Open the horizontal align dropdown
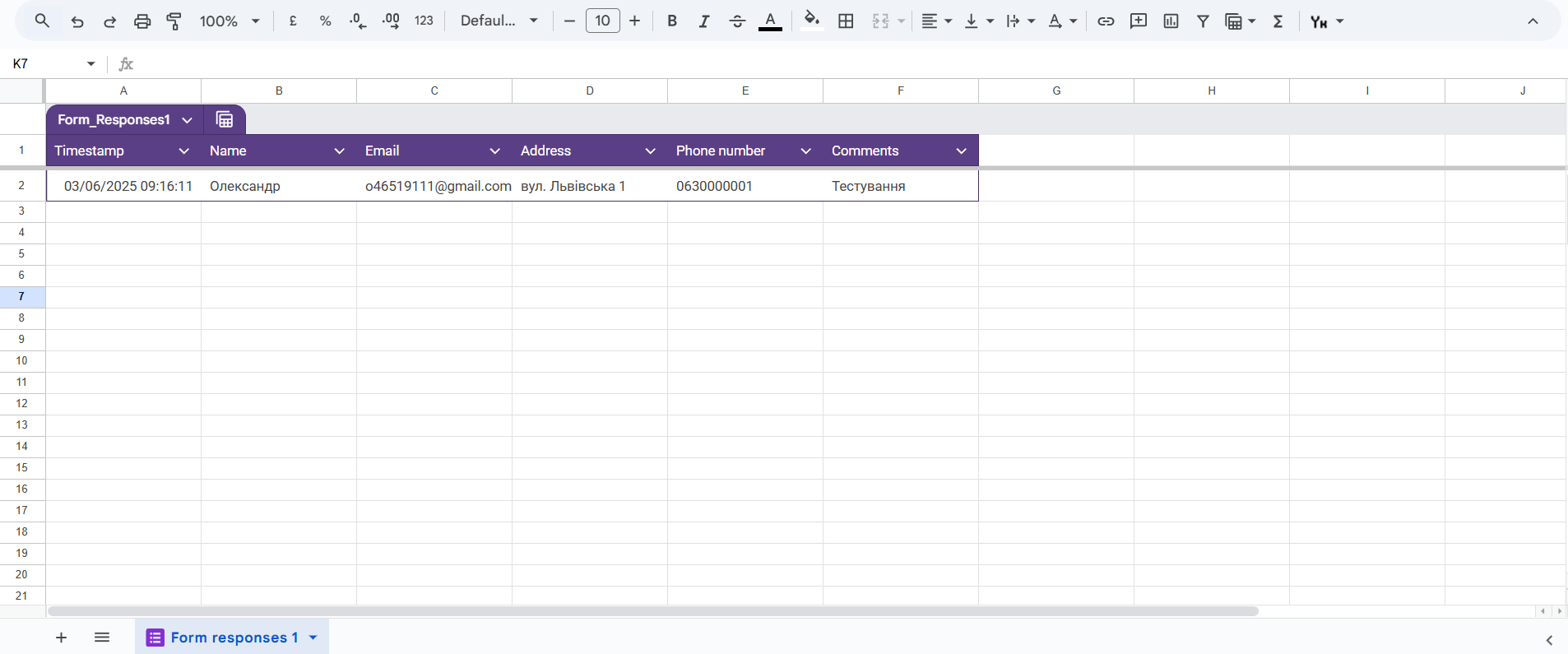The image size is (1568, 654). pos(936,21)
